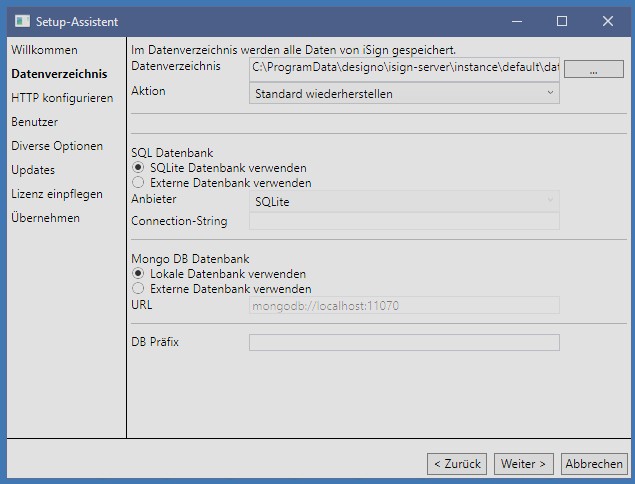
Task: Switch to Diverse Optionen step
Action: pyautogui.click(x=57, y=146)
